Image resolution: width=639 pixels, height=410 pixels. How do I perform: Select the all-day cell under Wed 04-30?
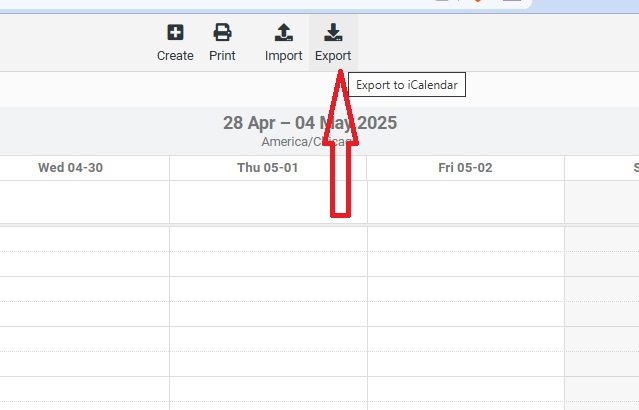pyautogui.click(x=84, y=202)
